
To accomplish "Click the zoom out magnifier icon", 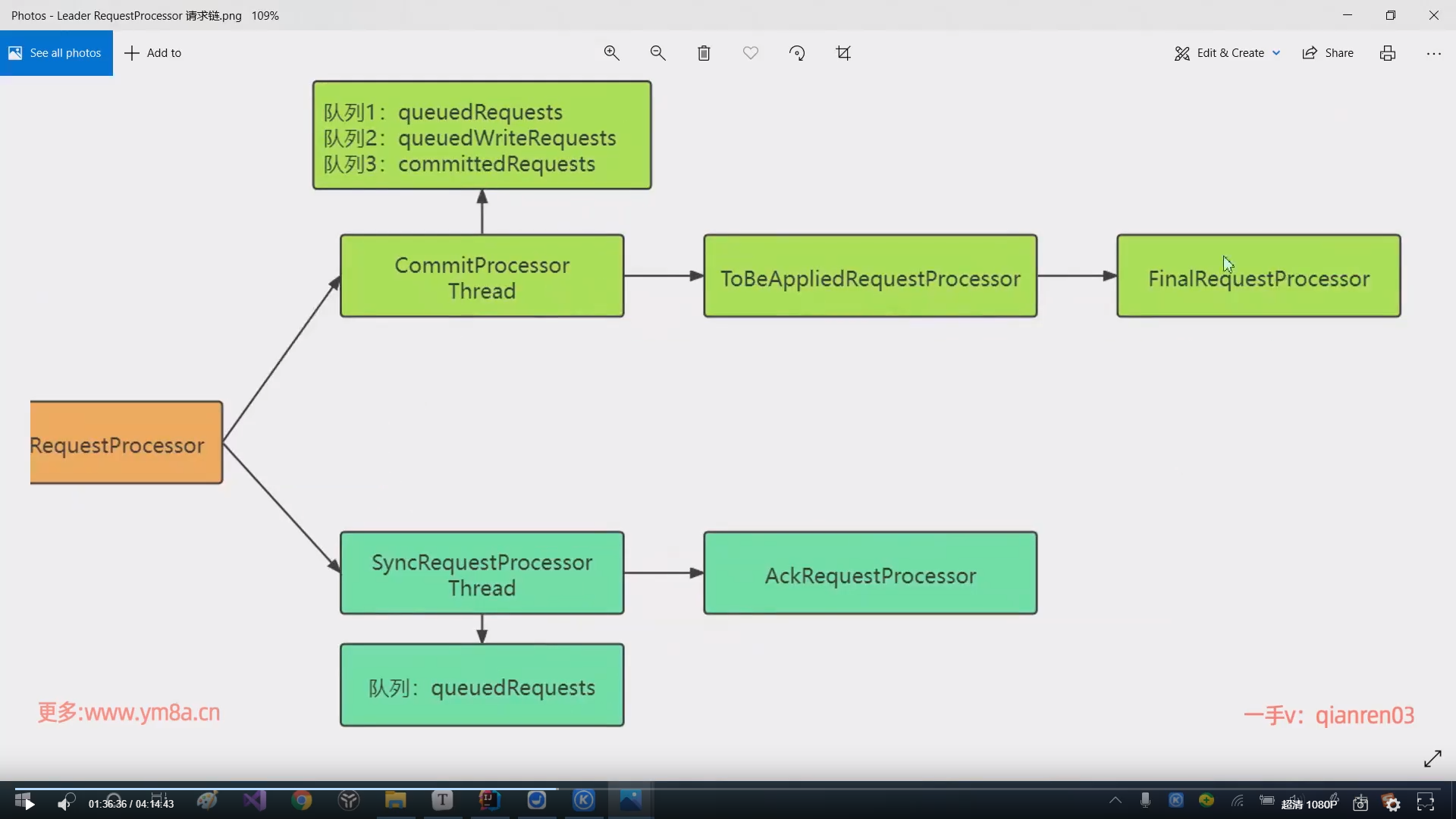I will click(x=657, y=53).
